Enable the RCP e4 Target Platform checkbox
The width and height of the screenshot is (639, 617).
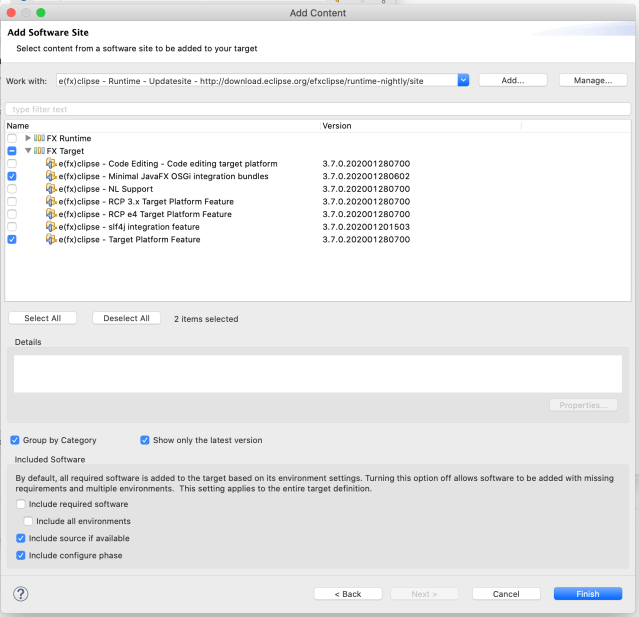tap(12, 214)
